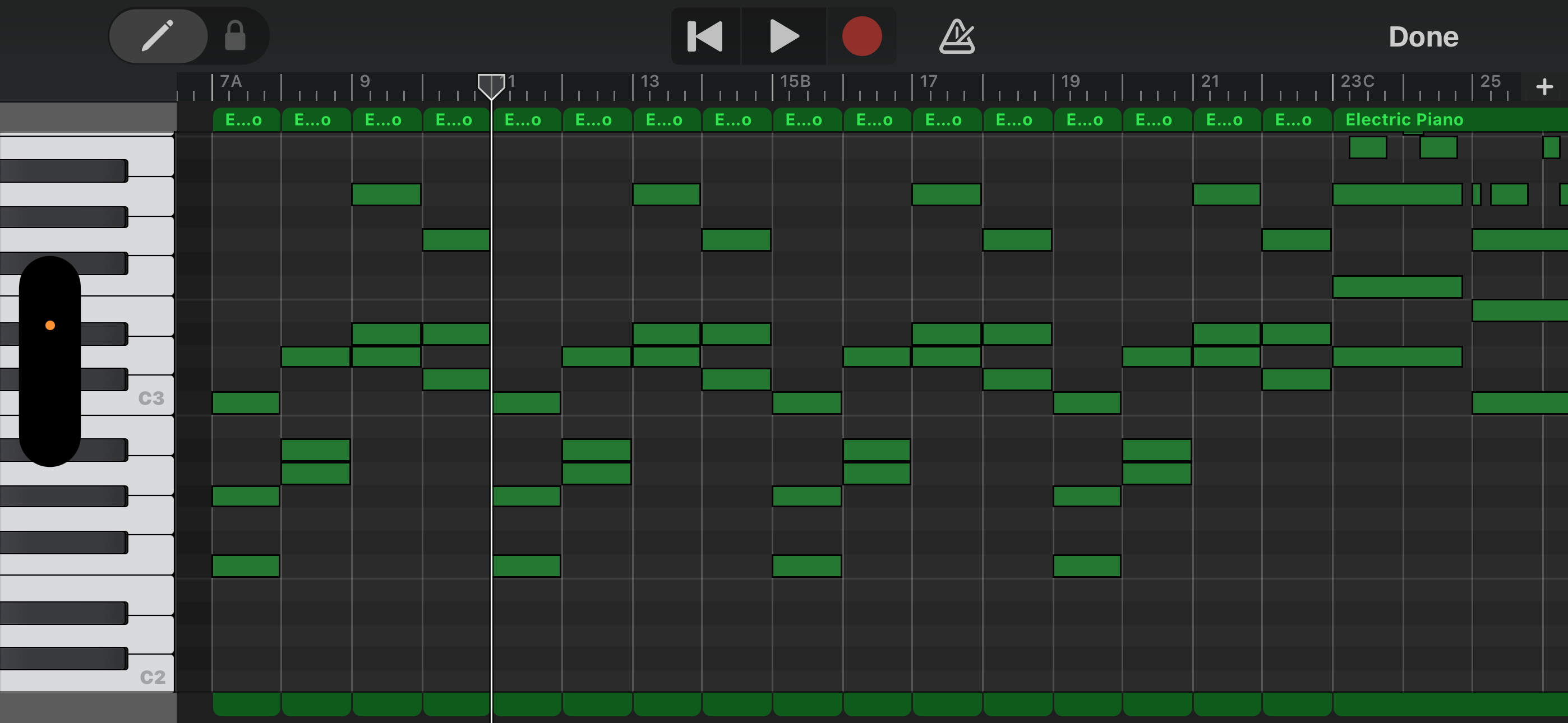This screenshot has width=1568, height=723.
Task: Select the Electric Piano region header
Action: tap(1404, 120)
